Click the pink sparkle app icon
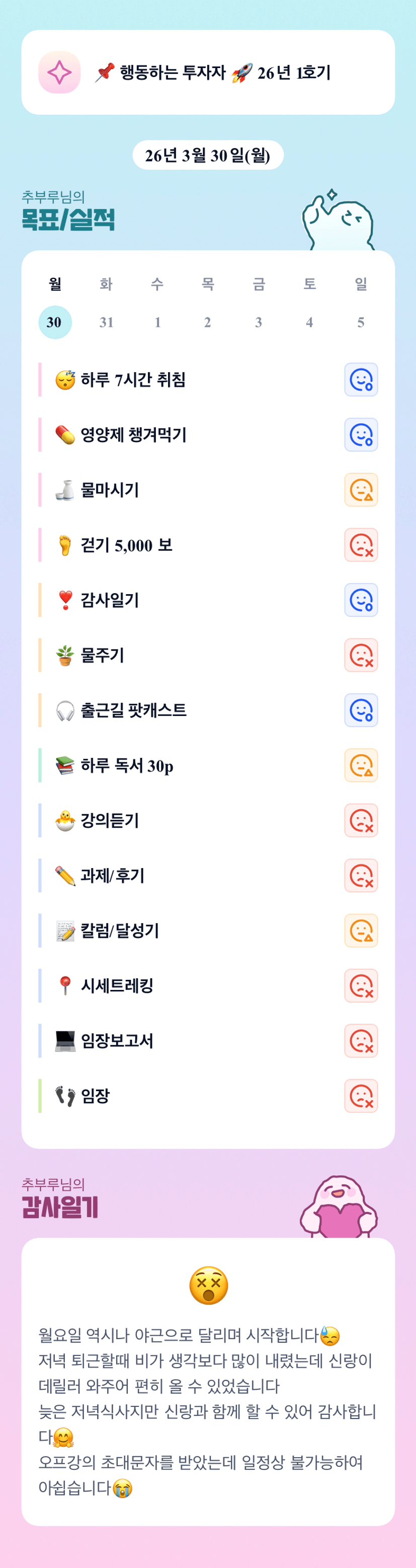The width and height of the screenshot is (416, 1568). click(x=59, y=73)
